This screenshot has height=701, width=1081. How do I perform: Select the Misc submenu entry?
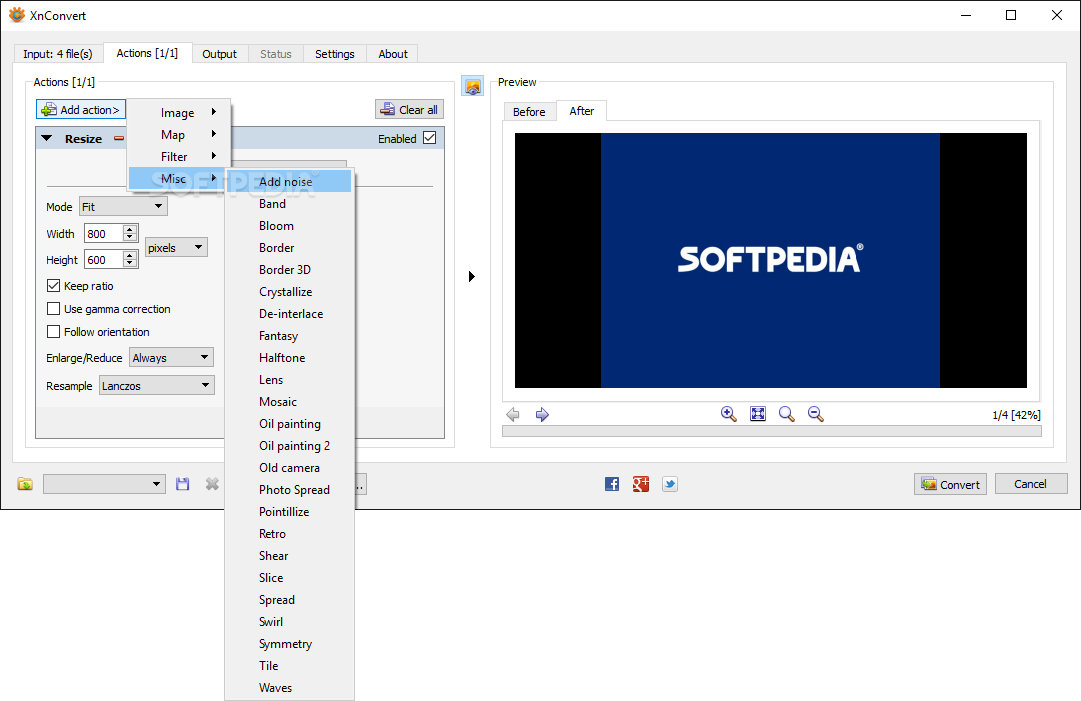[x=178, y=179]
